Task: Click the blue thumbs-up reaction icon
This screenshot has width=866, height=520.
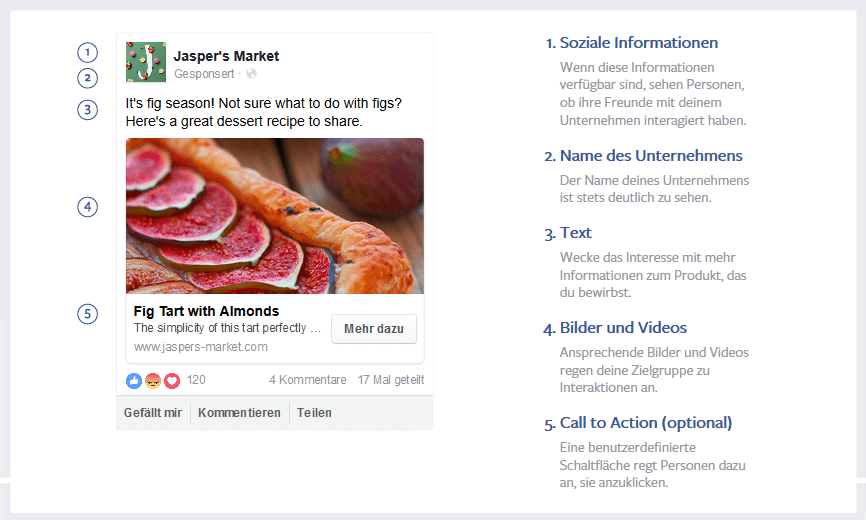Action: [x=134, y=380]
